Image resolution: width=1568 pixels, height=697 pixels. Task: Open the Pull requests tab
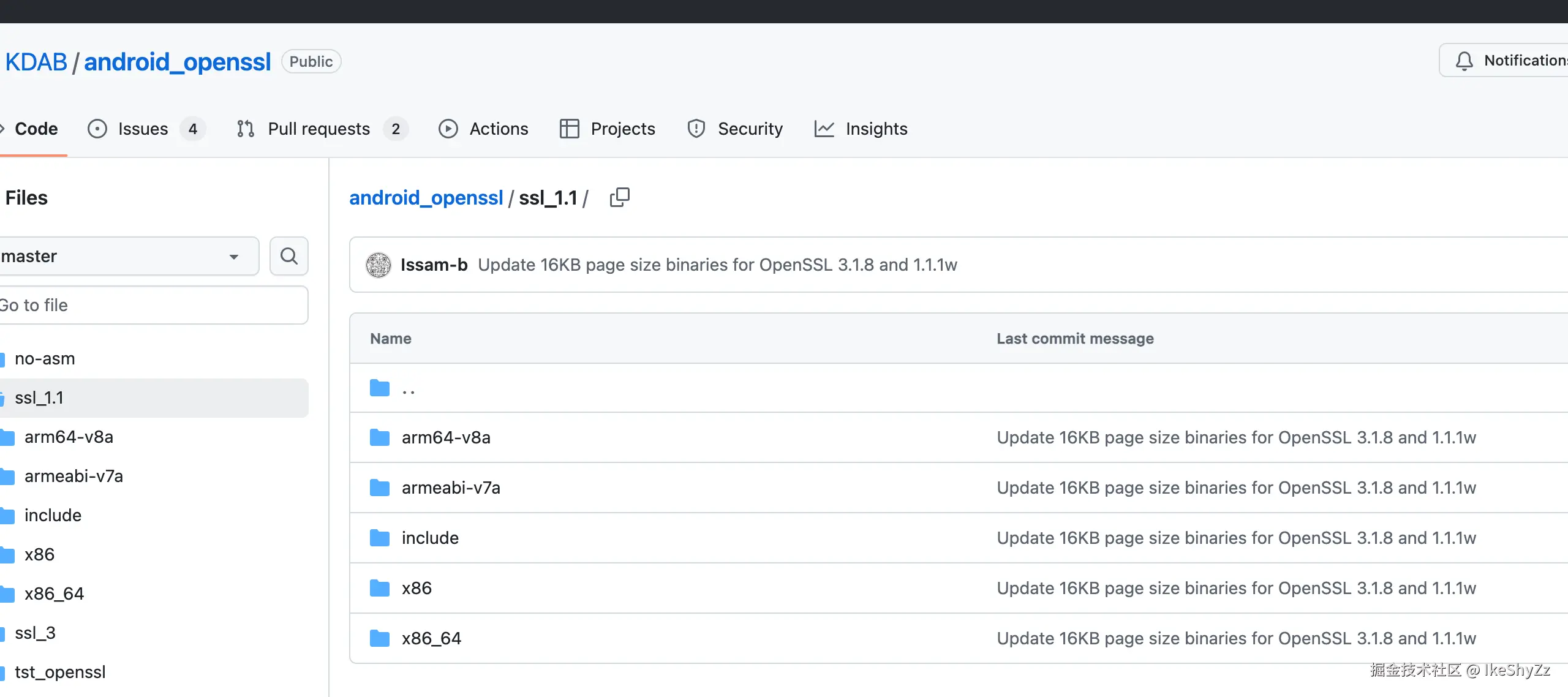pos(318,129)
